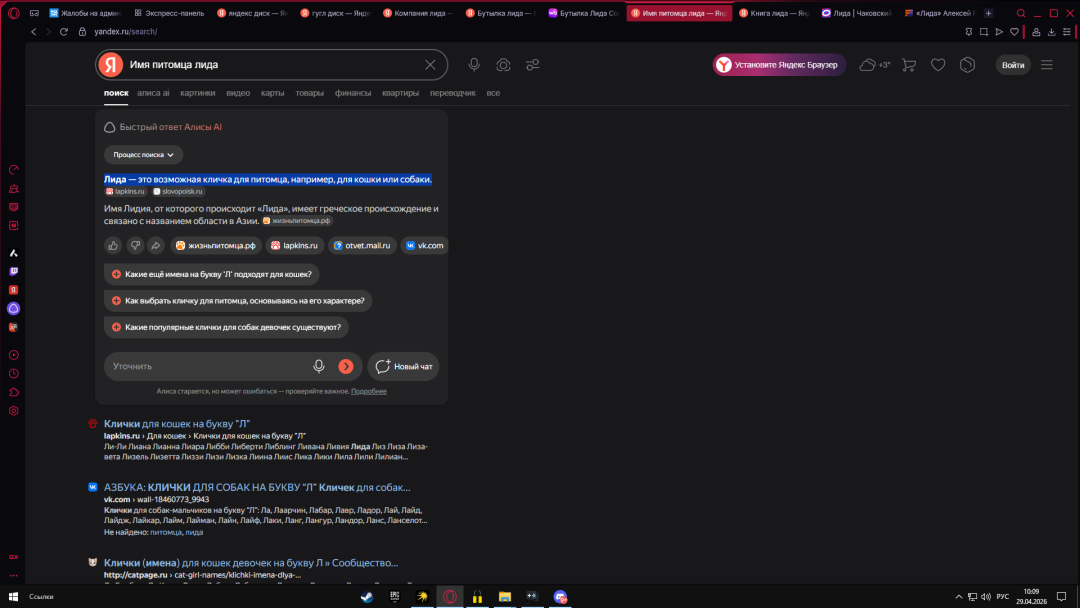This screenshot has width=1080, height=608.
Task: Open Extensions cube in Opera sidebar
Action: coord(14,392)
